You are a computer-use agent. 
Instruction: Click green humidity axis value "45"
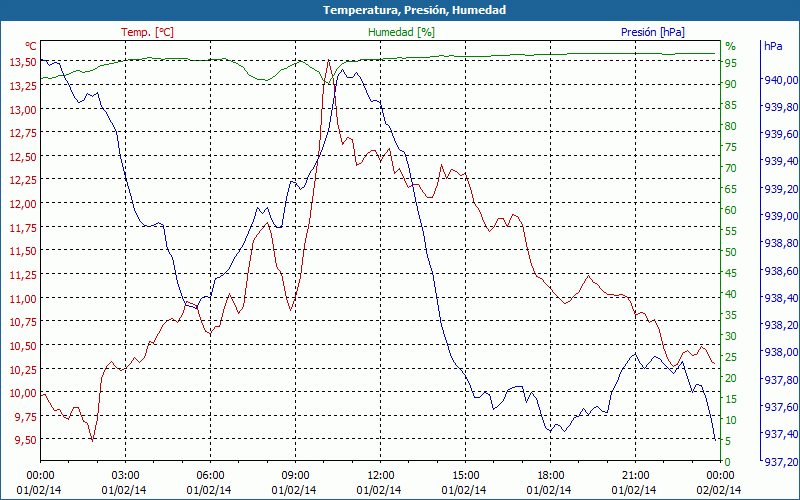coord(731,273)
